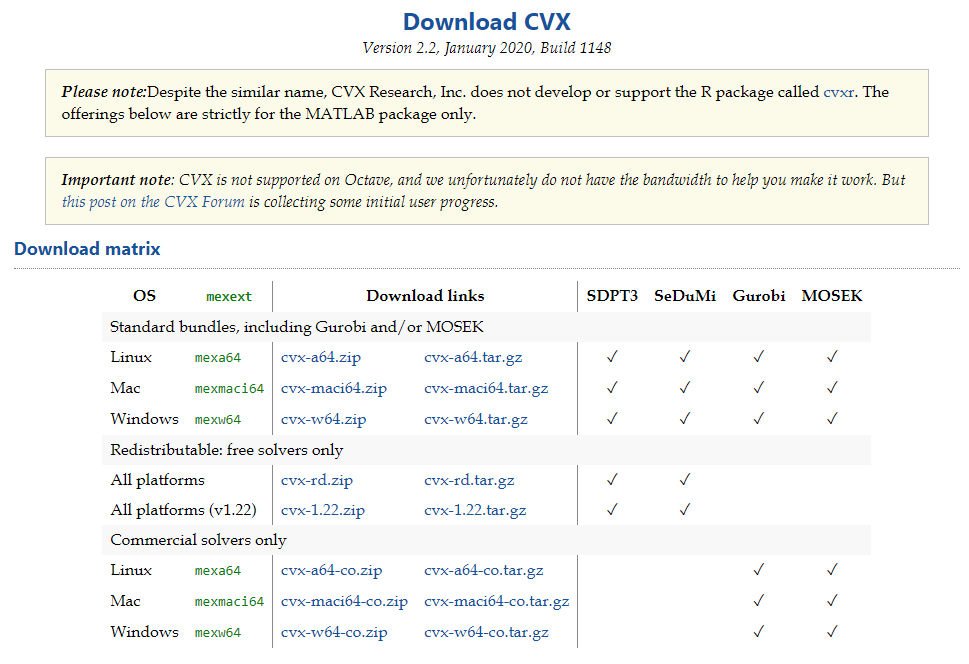The width and height of the screenshot is (969, 664).
Task: Click the cvx-w64-co.tar.gz link
Action: click(x=487, y=633)
